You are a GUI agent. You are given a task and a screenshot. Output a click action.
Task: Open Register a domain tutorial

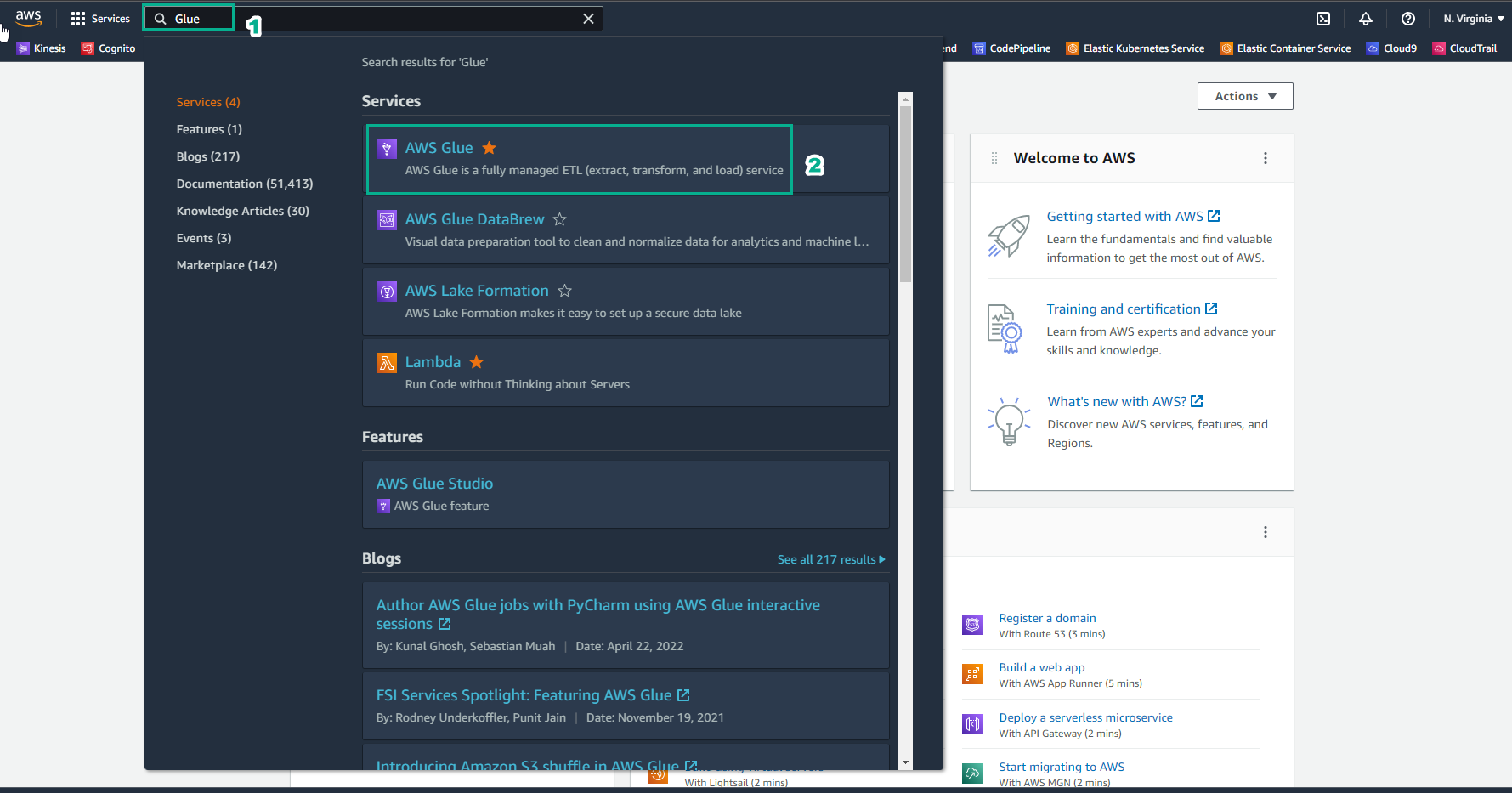(1047, 618)
